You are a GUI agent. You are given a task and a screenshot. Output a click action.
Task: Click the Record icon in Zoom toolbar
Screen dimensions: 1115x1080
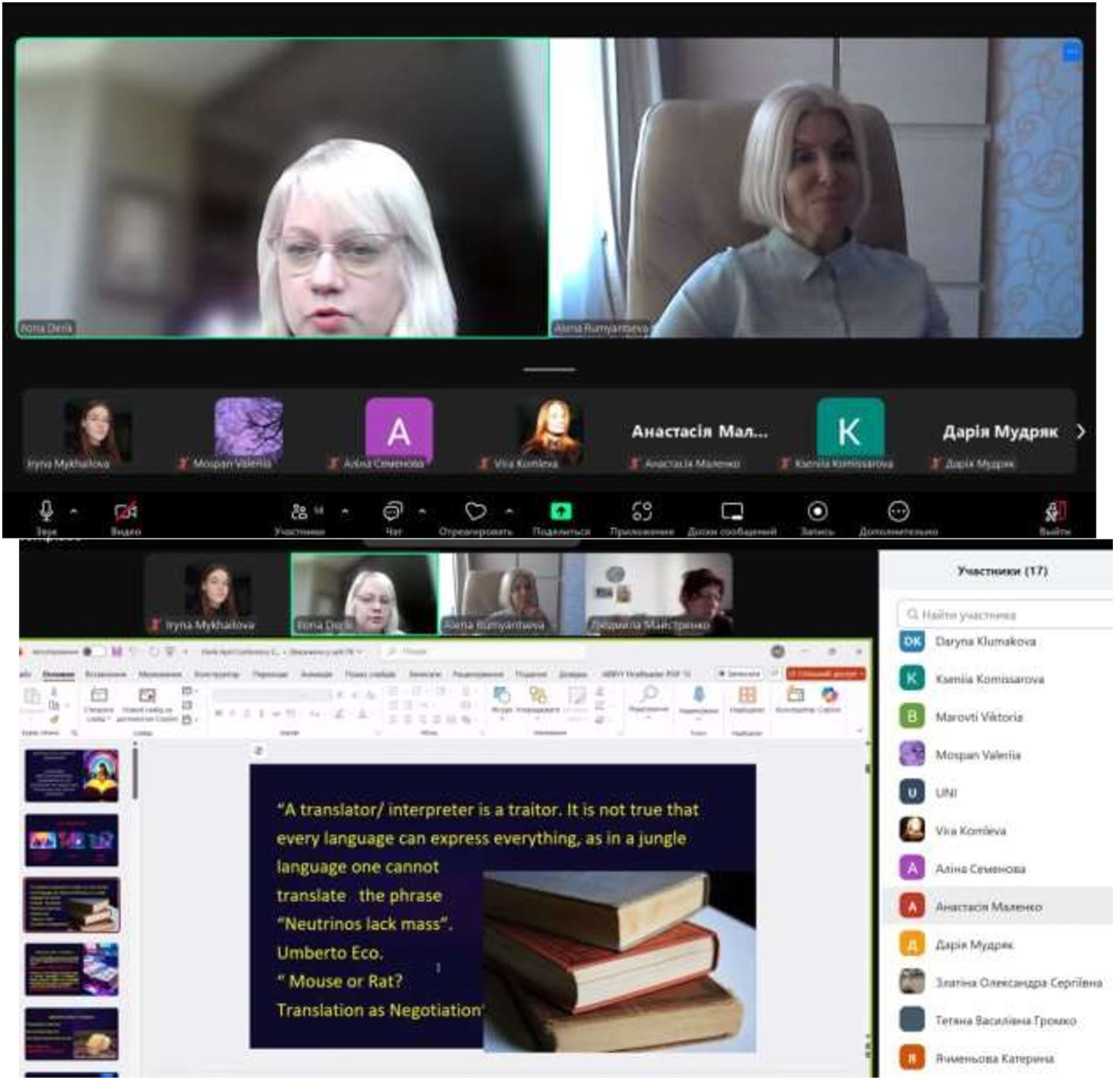point(817,511)
